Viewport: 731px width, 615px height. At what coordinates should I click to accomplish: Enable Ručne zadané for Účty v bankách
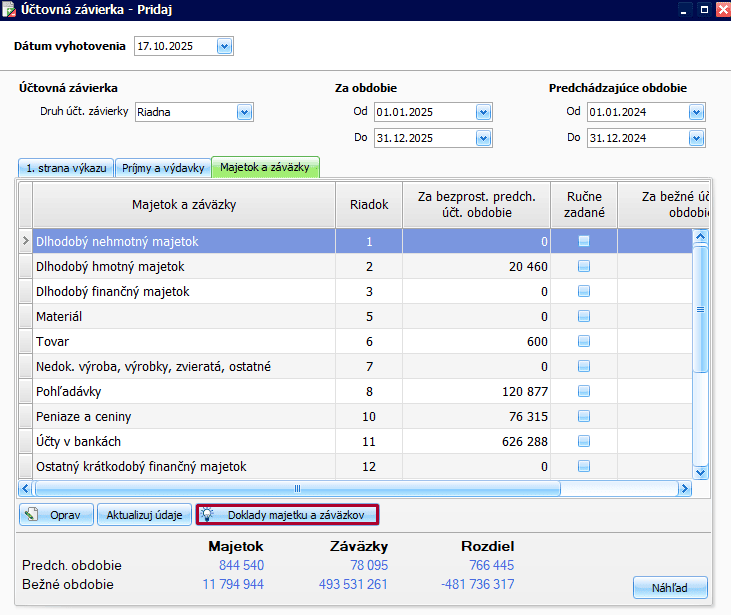pos(584,441)
